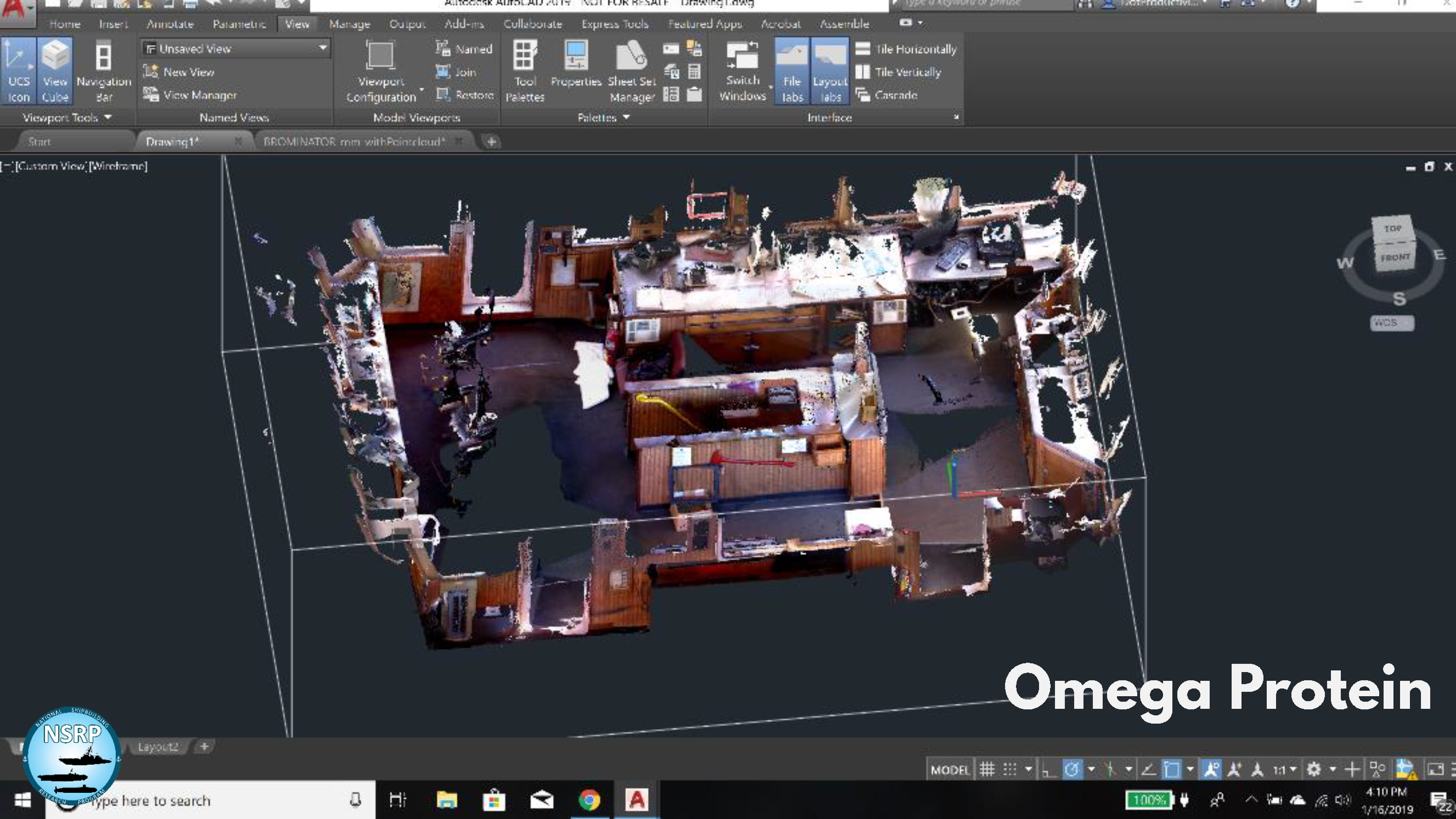Click the Wireframe visual style label

click(118, 166)
